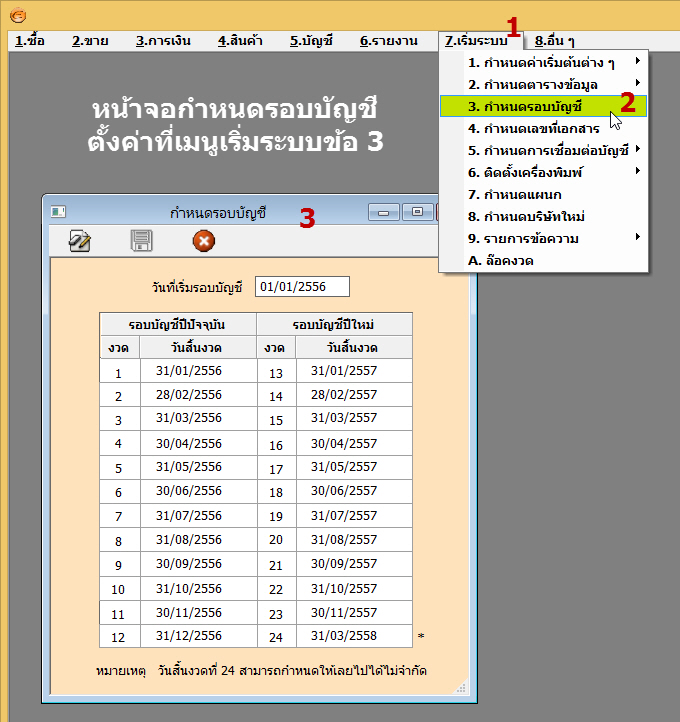Image resolution: width=680 pixels, height=722 pixels.
Task: Click period 22 end date 31/10/2557
Action: [x=354, y=588]
